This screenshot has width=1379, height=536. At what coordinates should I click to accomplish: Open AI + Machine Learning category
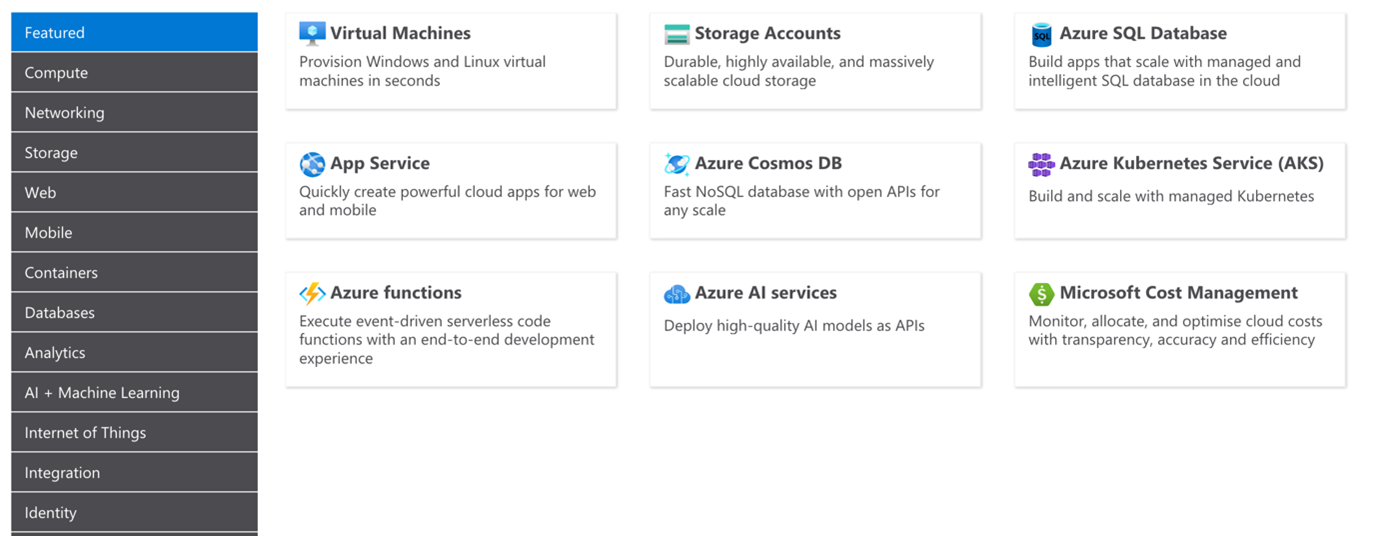134,392
